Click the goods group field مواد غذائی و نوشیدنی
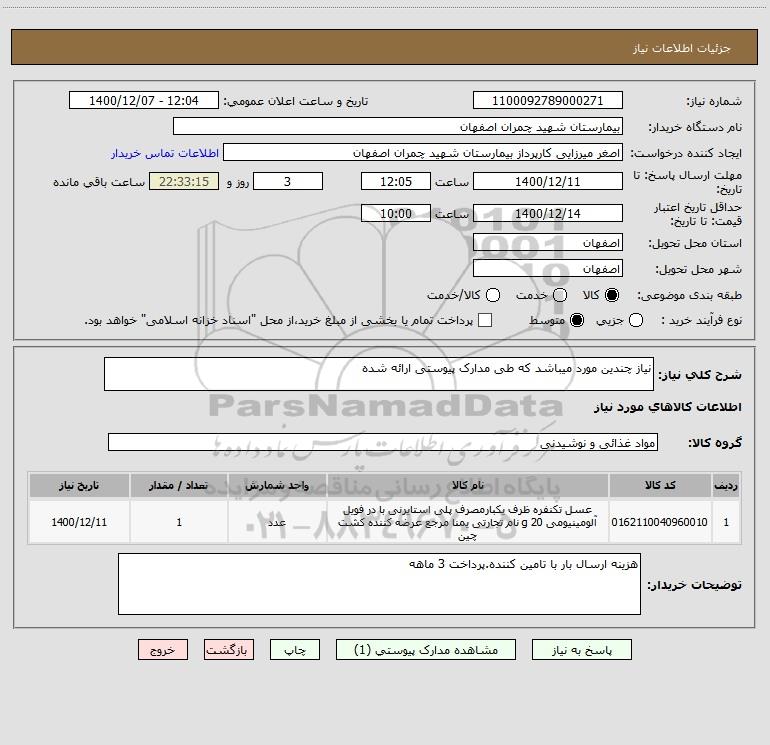770x745 pixels. coord(383,442)
